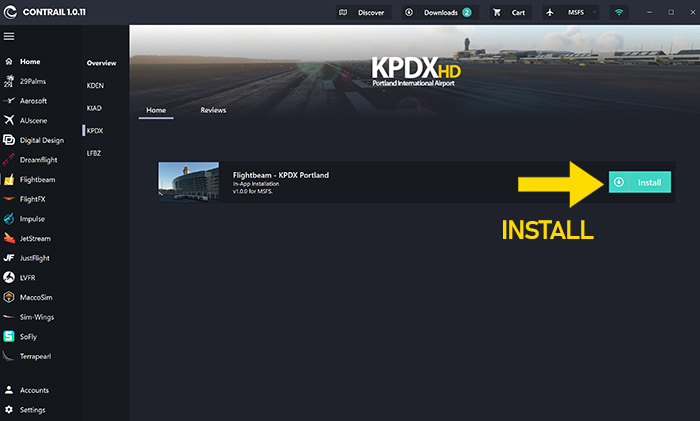Image resolution: width=700 pixels, height=421 pixels.
Task: Click the Downloads arrow icon
Action: 409,13
